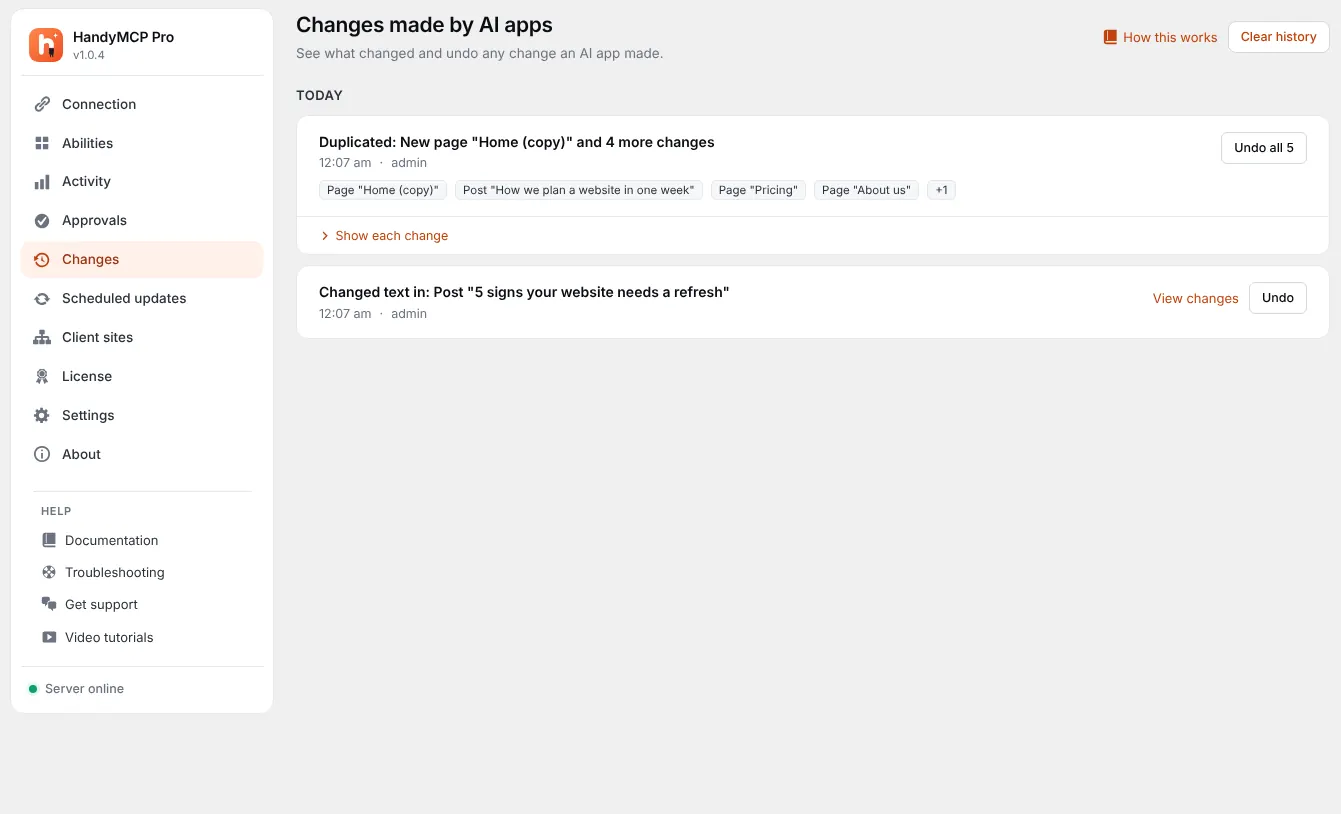Click the Page "About us" tag

coord(866,190)
